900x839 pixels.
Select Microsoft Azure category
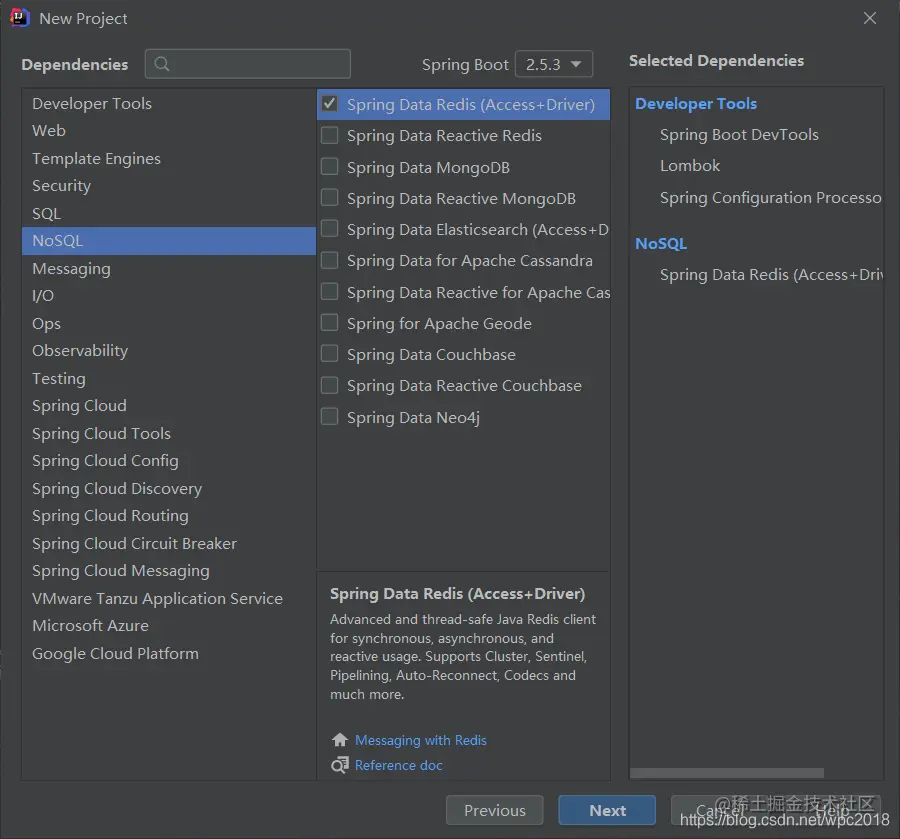tap(169, 626)
